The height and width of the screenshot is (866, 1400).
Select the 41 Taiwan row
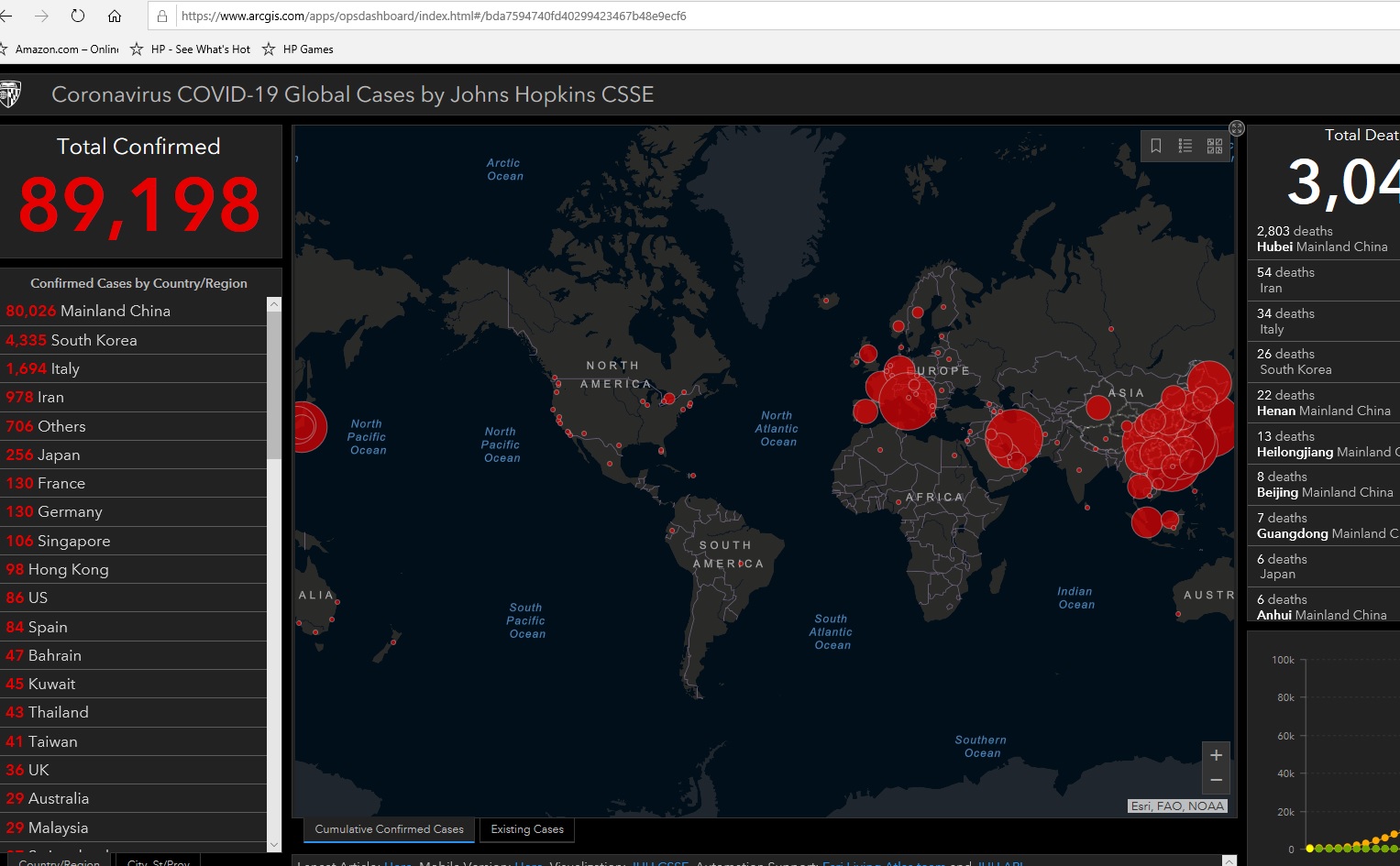134,741
